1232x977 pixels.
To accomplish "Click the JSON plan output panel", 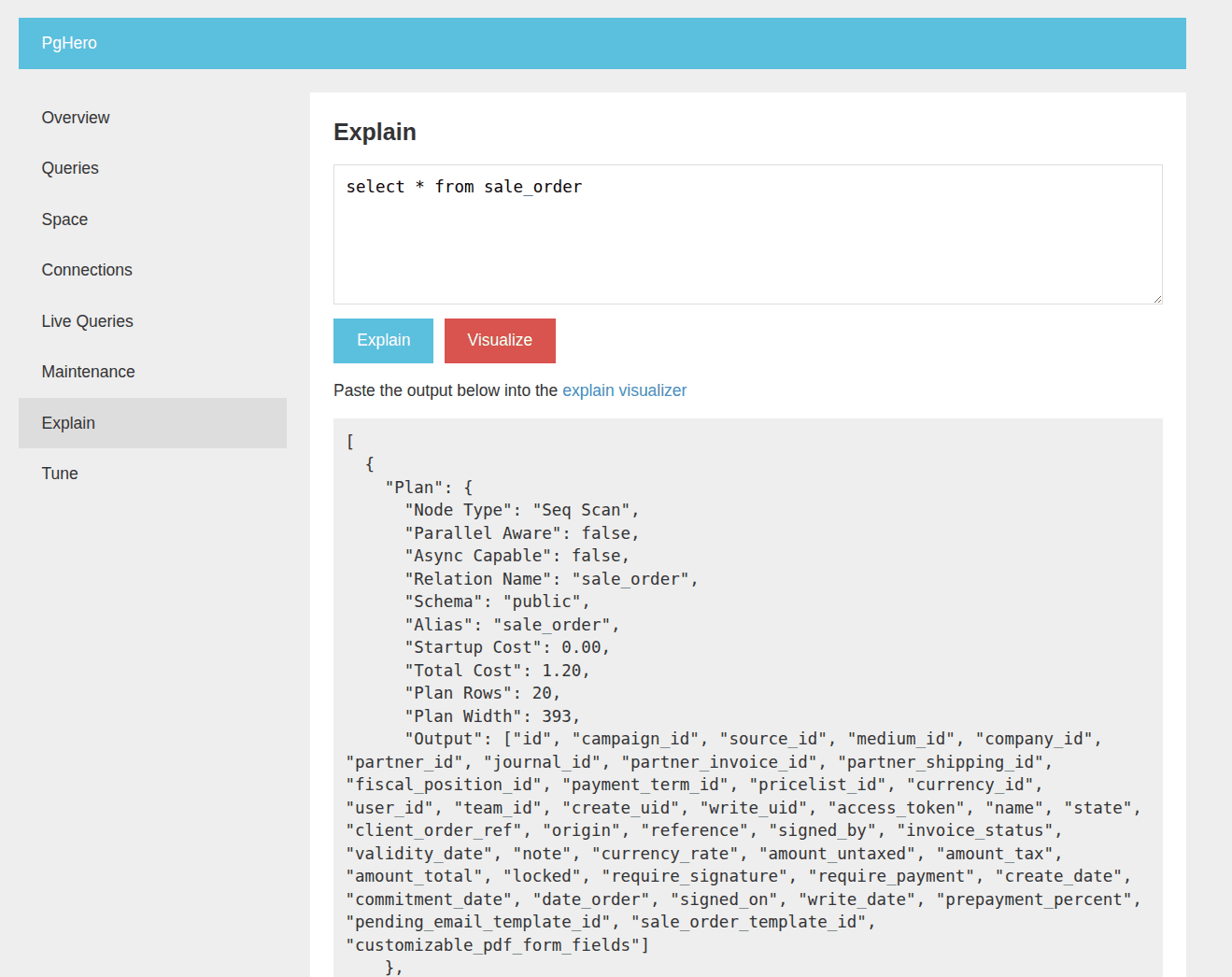I will click(x=747, y=654).
